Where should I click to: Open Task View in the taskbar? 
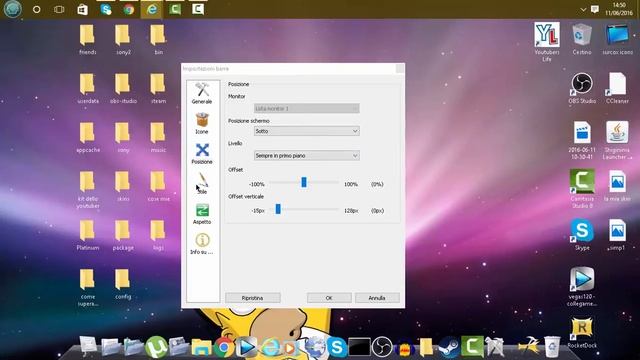point(59,9)
